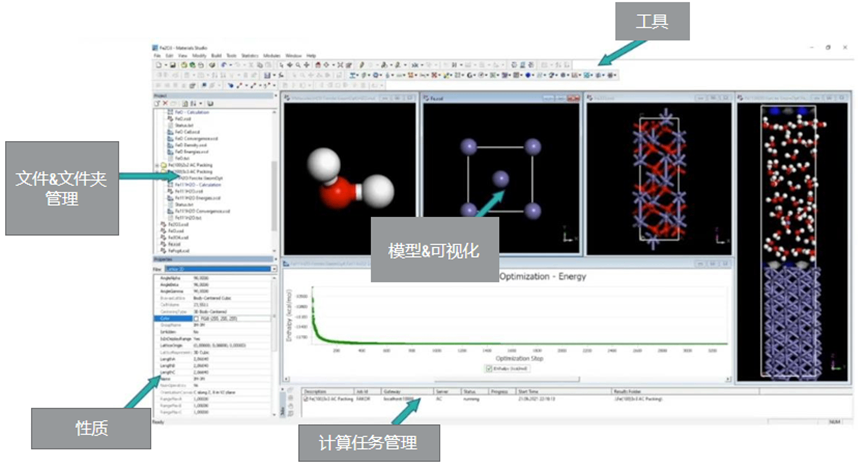Click the New document toolbar icon
865x467 pixels.
coord(158,64)
